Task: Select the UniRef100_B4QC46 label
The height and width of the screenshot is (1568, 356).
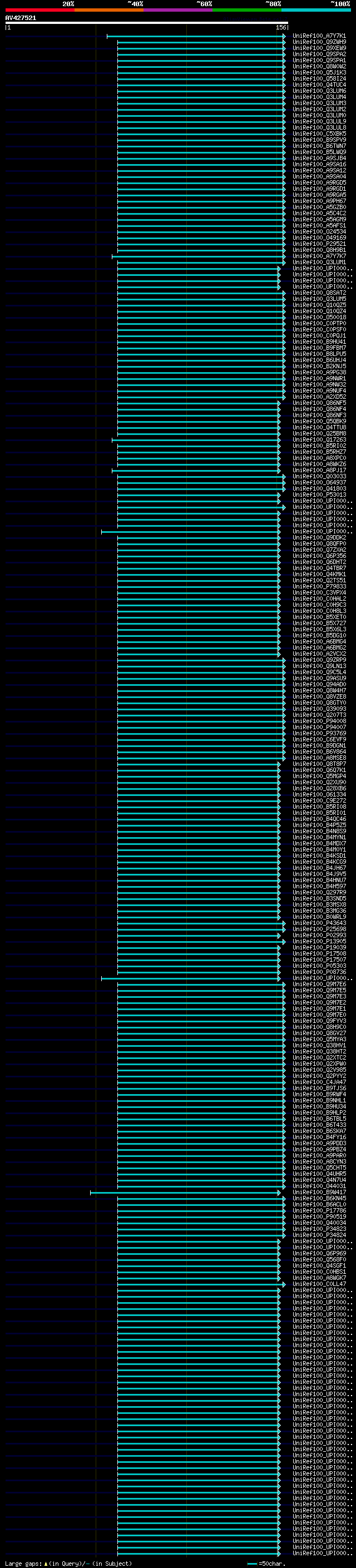Action: 319,819
